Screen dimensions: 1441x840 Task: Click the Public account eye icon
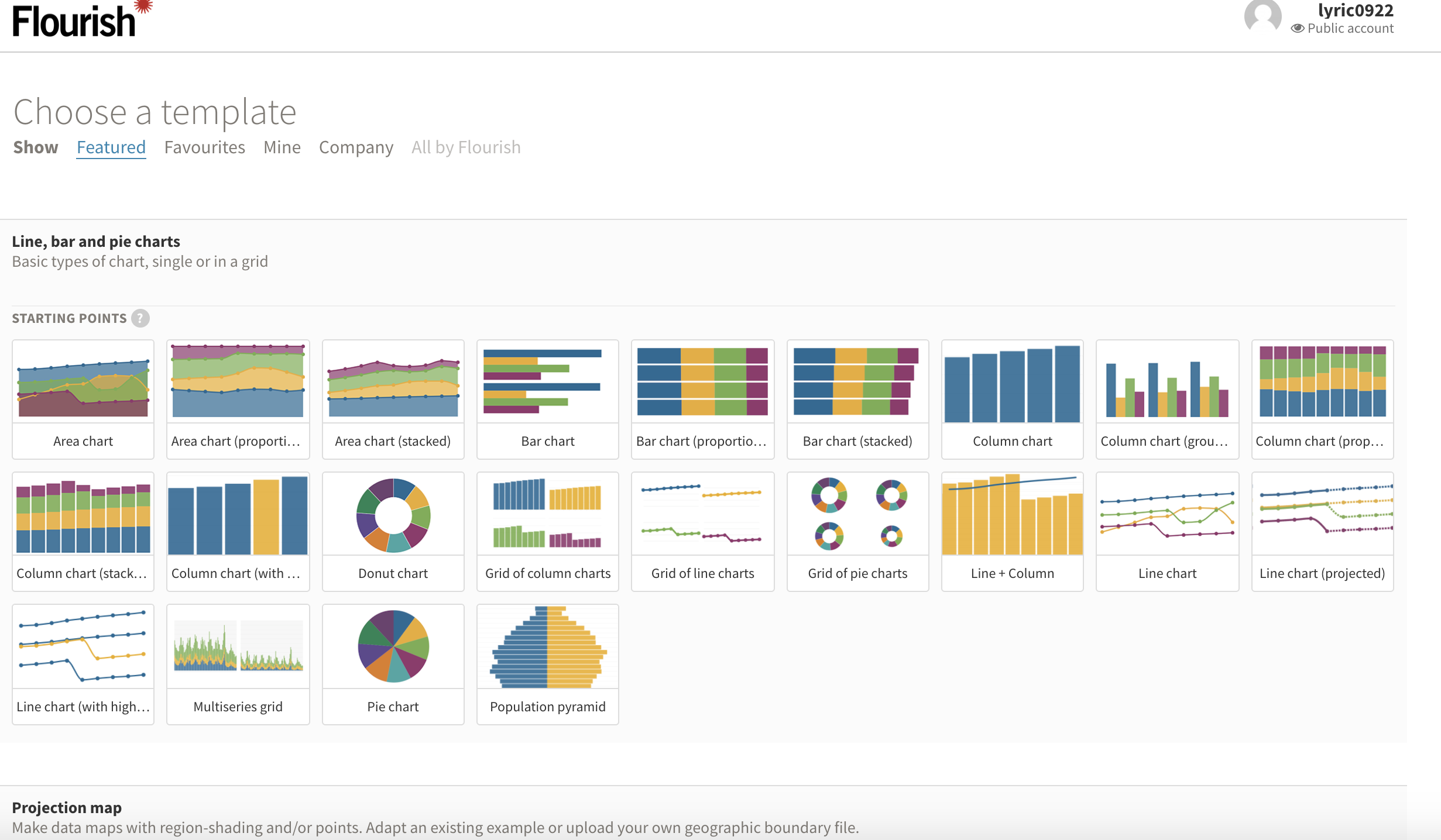click(1298, 28)
